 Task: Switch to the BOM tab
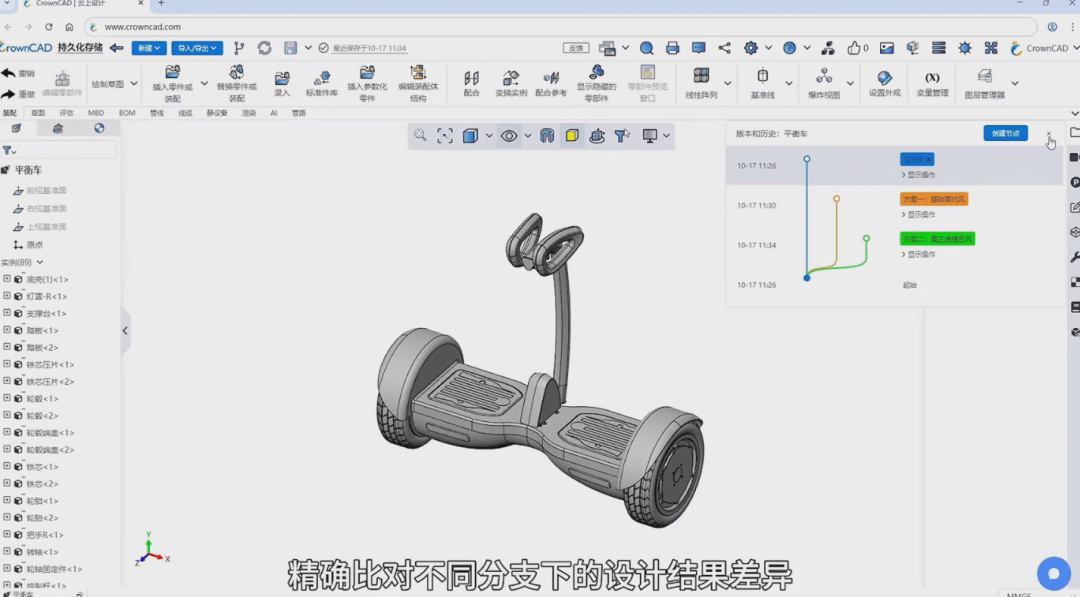click(x=127, y=113)
